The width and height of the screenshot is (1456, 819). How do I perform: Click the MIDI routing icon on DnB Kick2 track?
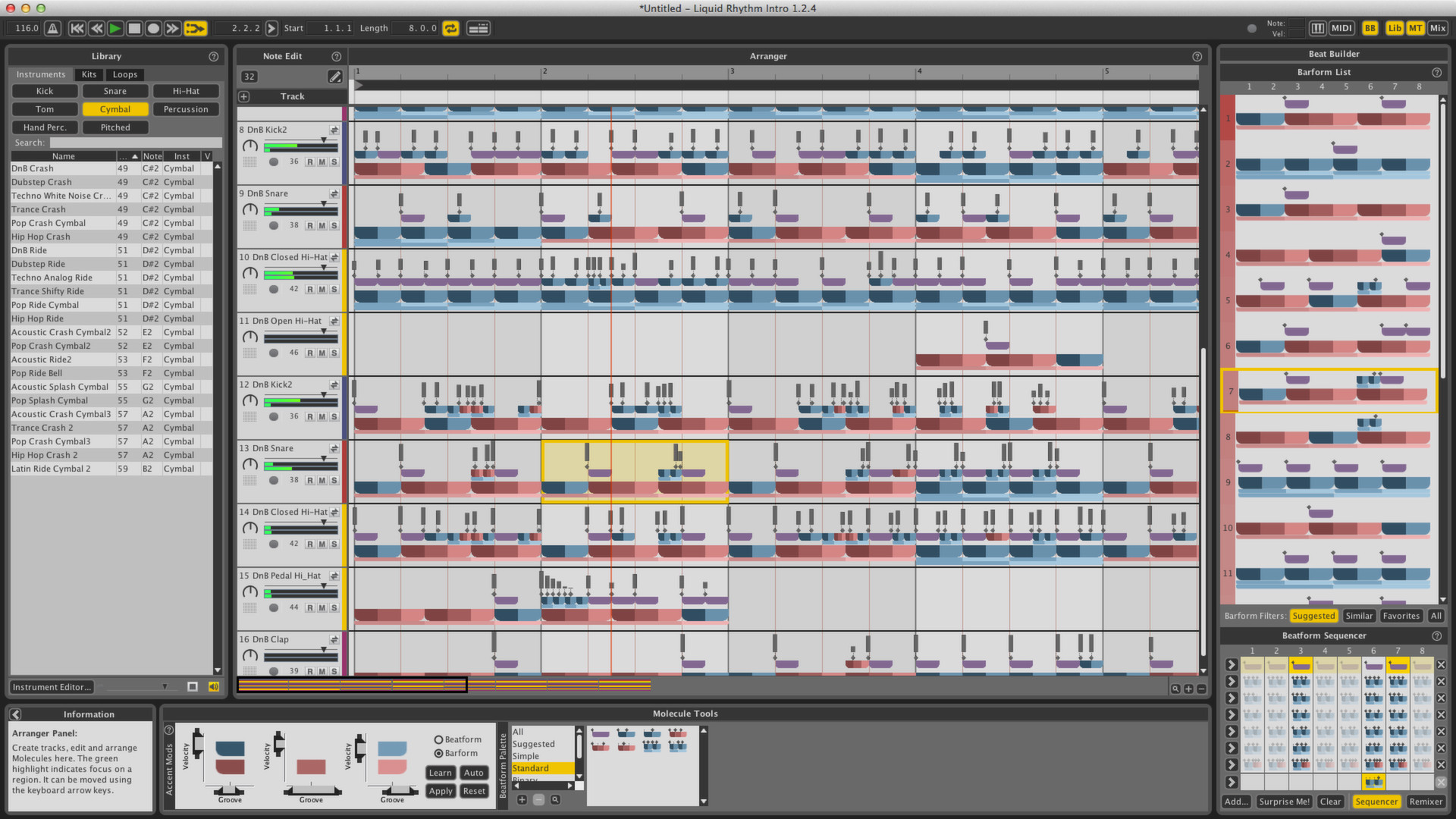click(334, 130)
